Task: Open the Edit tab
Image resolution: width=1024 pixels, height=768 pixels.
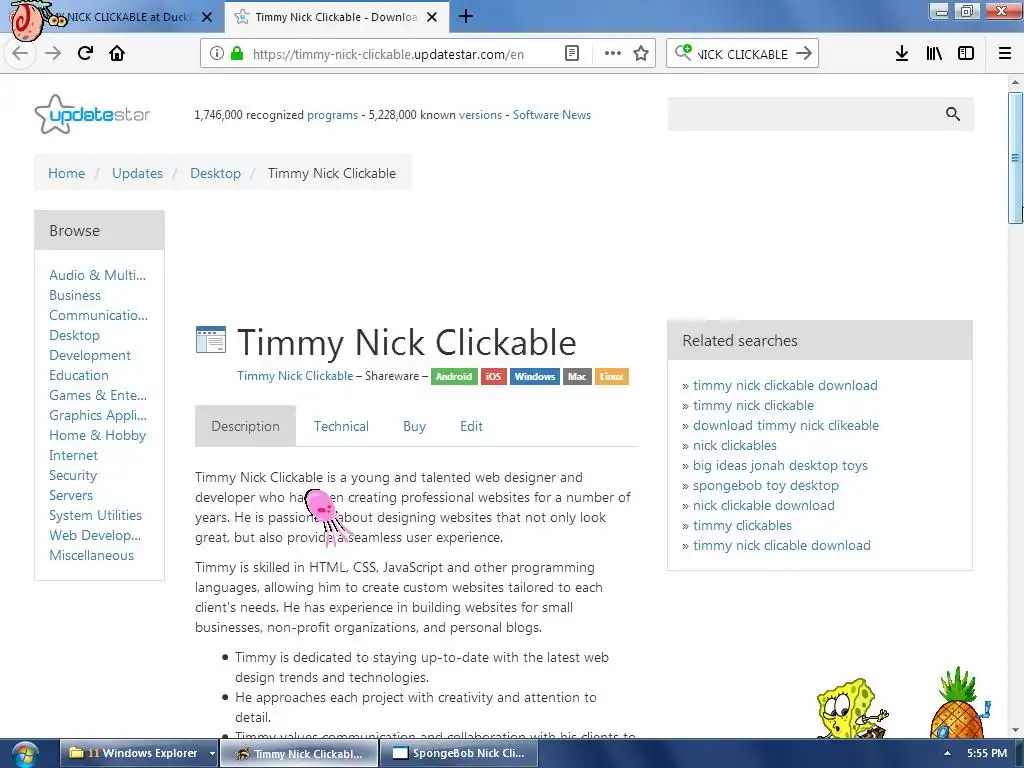Action: click(471, 426)
